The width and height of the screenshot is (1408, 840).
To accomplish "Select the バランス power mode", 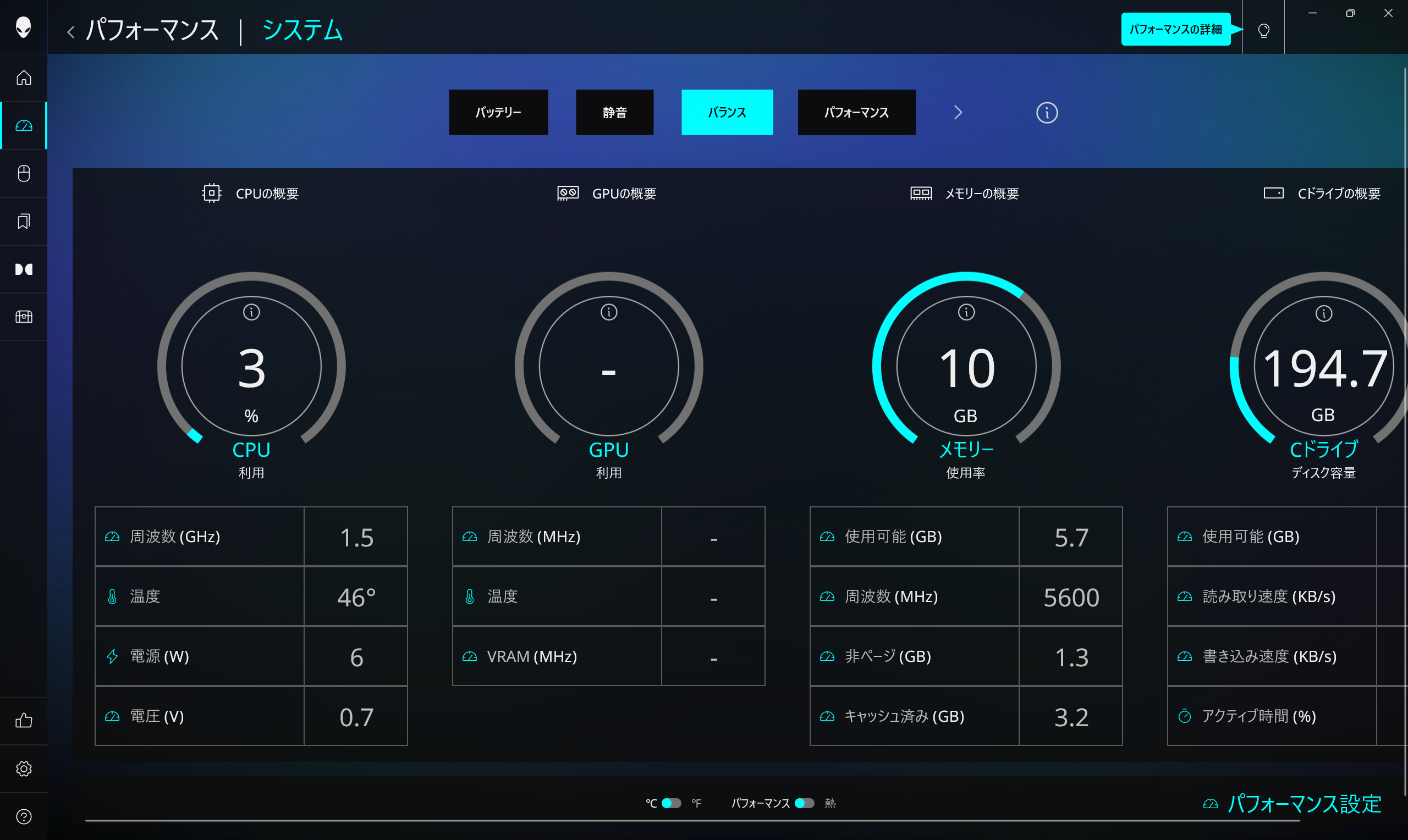I will pyautogui.click(x=727, y=112).
